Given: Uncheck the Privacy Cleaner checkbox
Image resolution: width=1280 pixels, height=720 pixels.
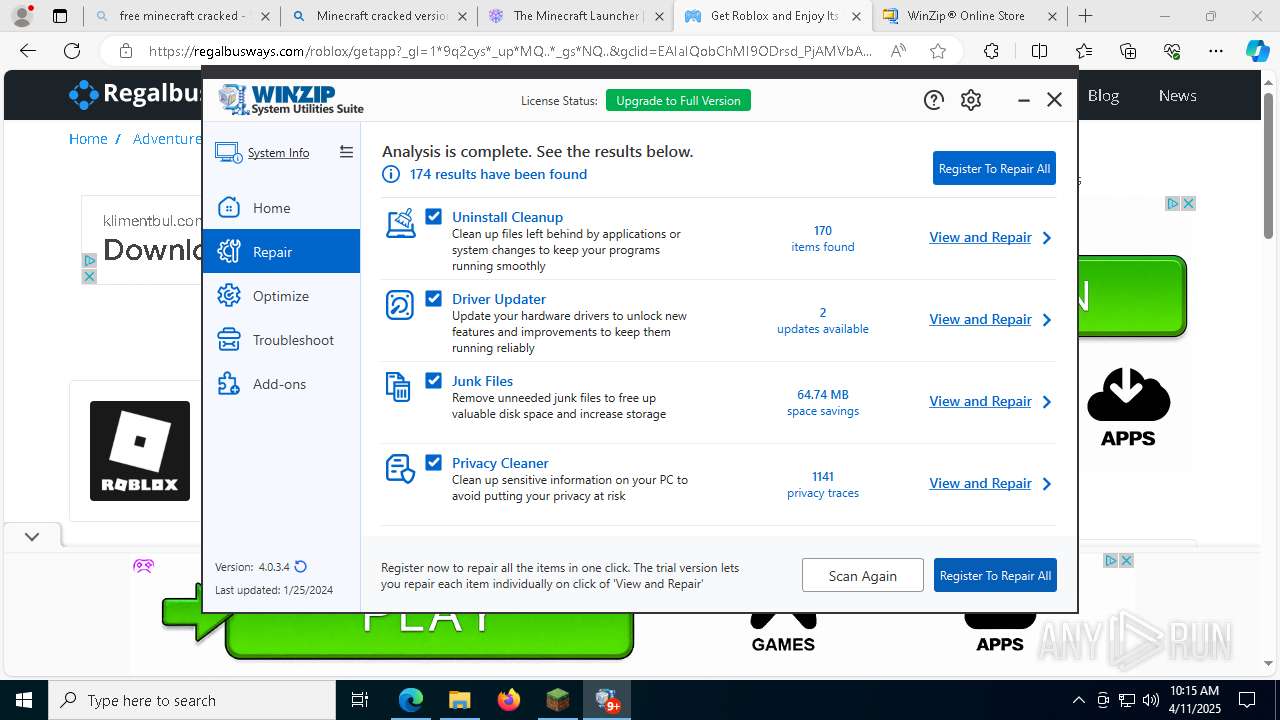Looking at the screenshot, I should 433,462.
